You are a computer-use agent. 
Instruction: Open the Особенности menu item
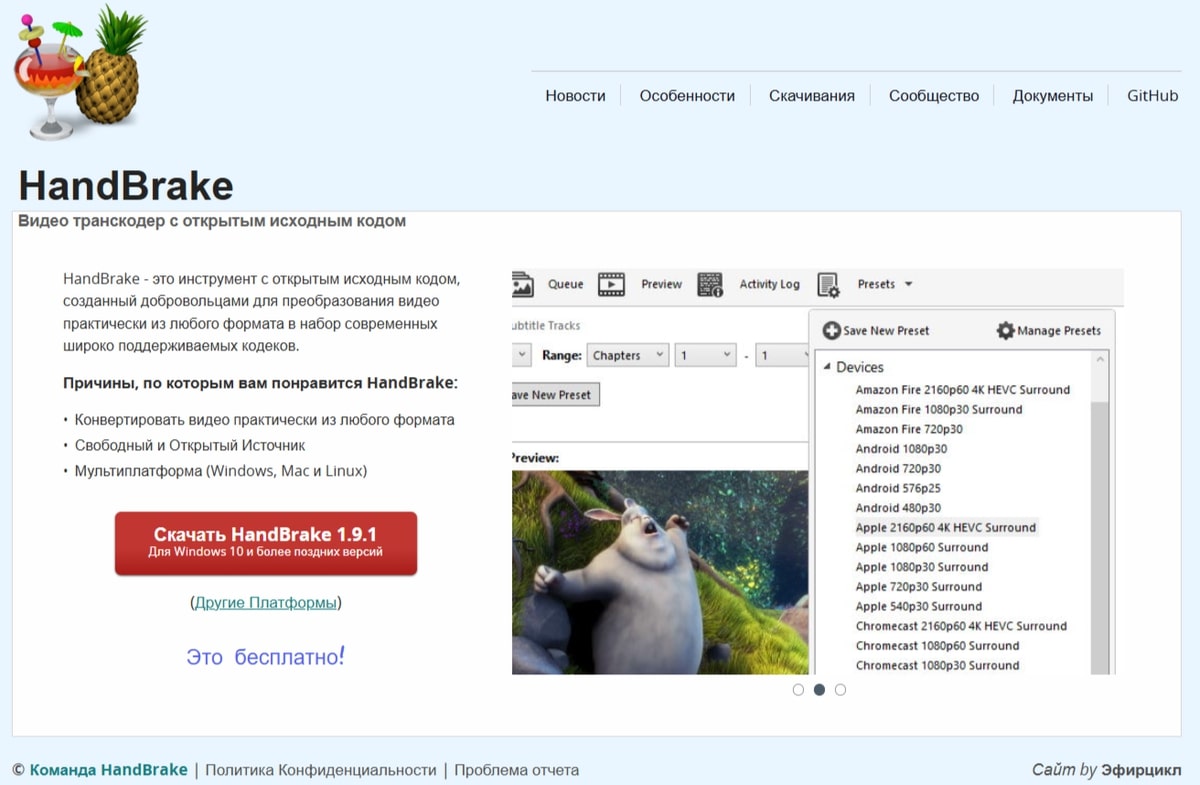pos(687,96)
